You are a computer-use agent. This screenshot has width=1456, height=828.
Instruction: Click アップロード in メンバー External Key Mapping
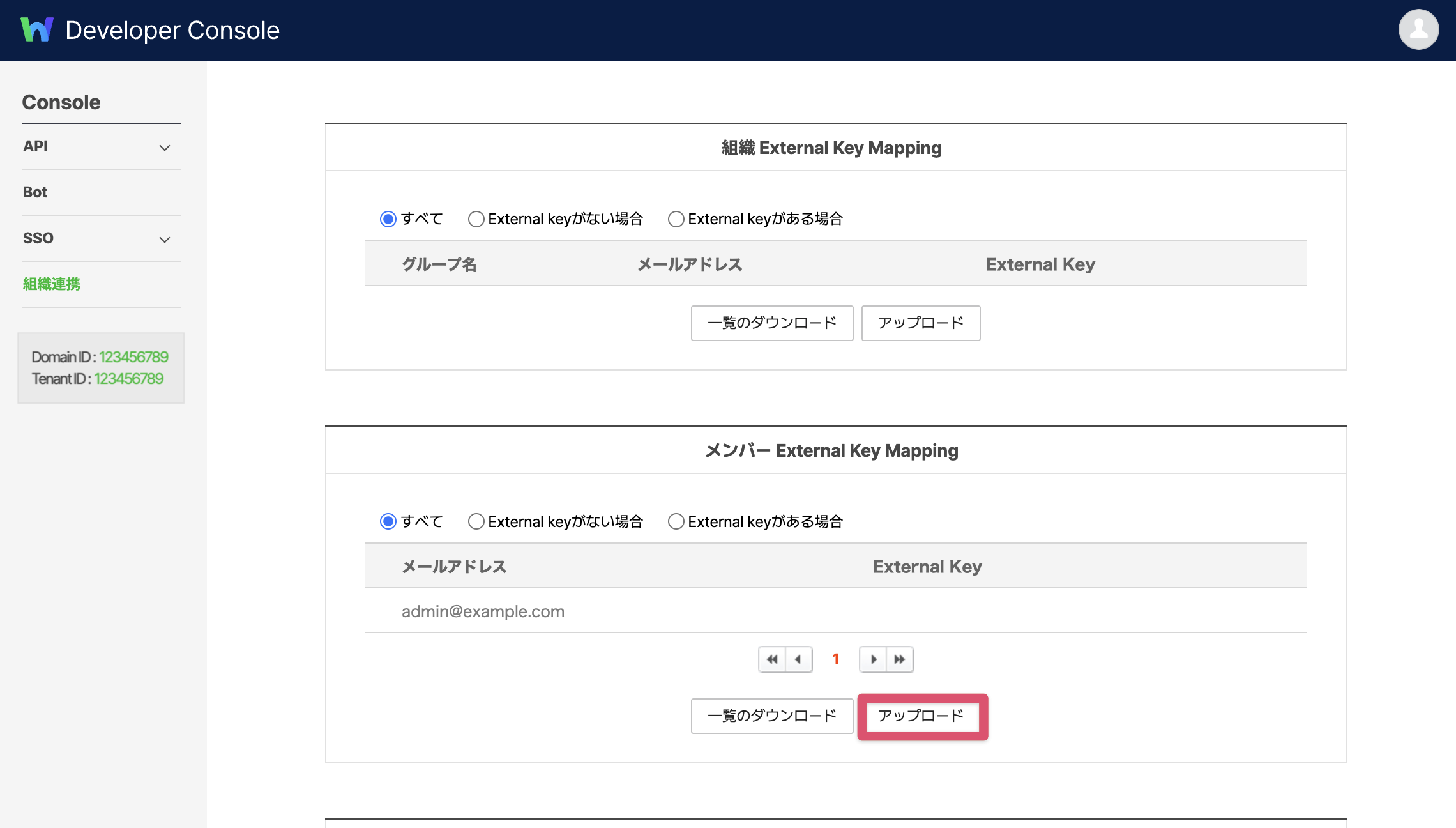(x=922, y=716)
